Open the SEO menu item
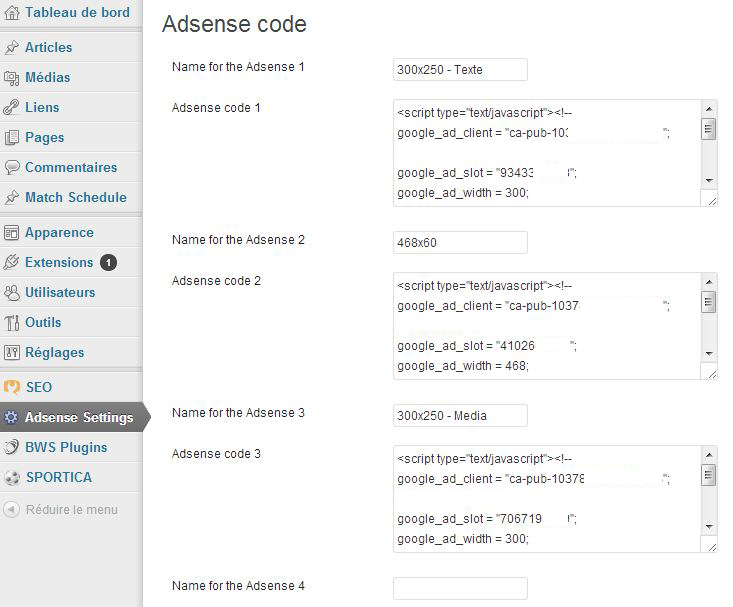This screenshot has height=607, width=733. tap(71, 387)
